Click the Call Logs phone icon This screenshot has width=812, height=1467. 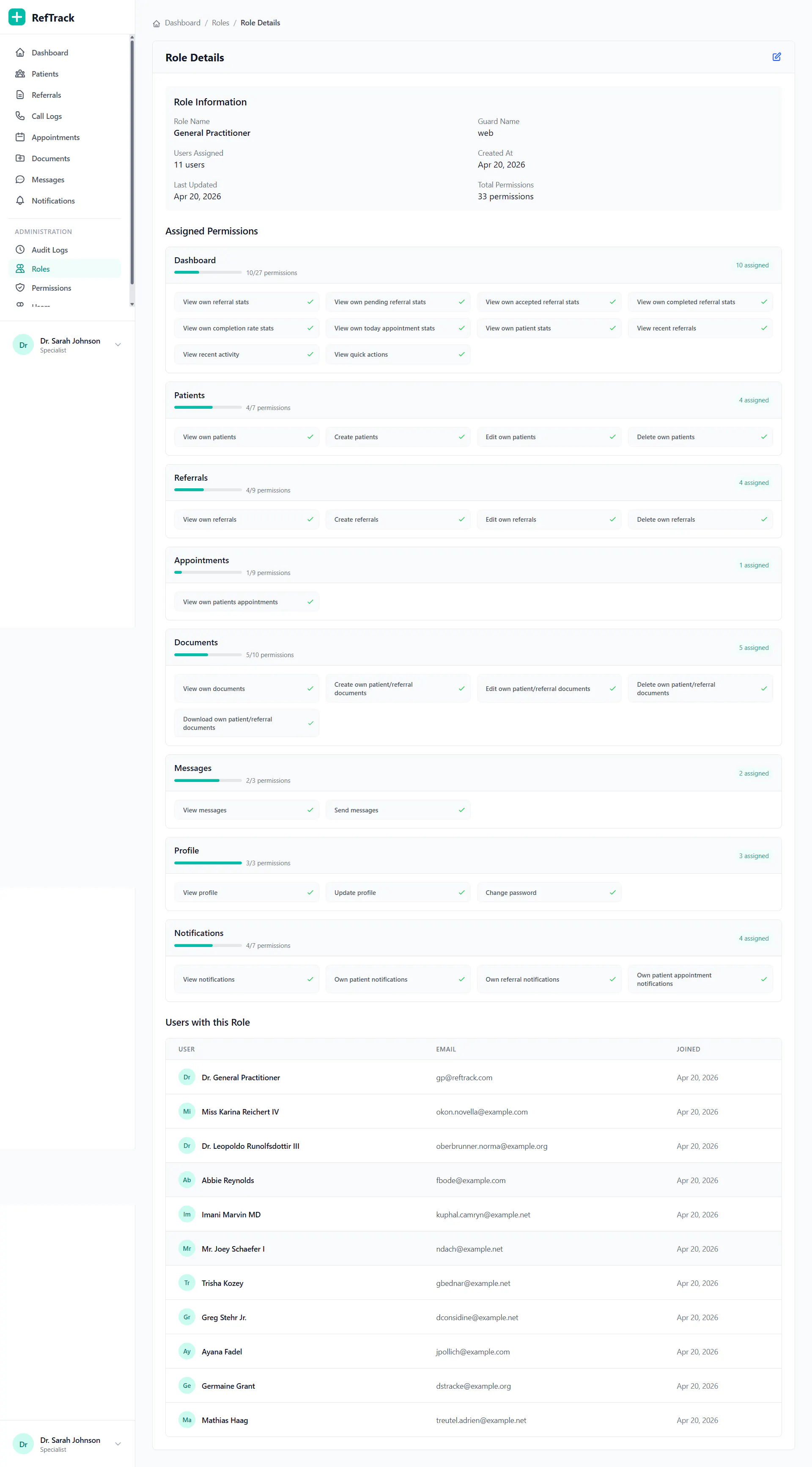[20, 116]
